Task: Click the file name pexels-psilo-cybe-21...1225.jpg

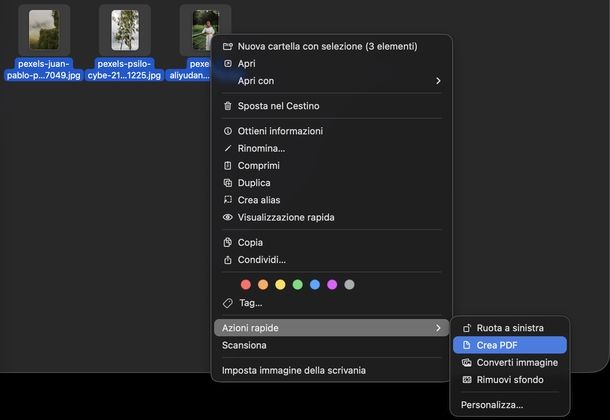Action: coord(124,70)
